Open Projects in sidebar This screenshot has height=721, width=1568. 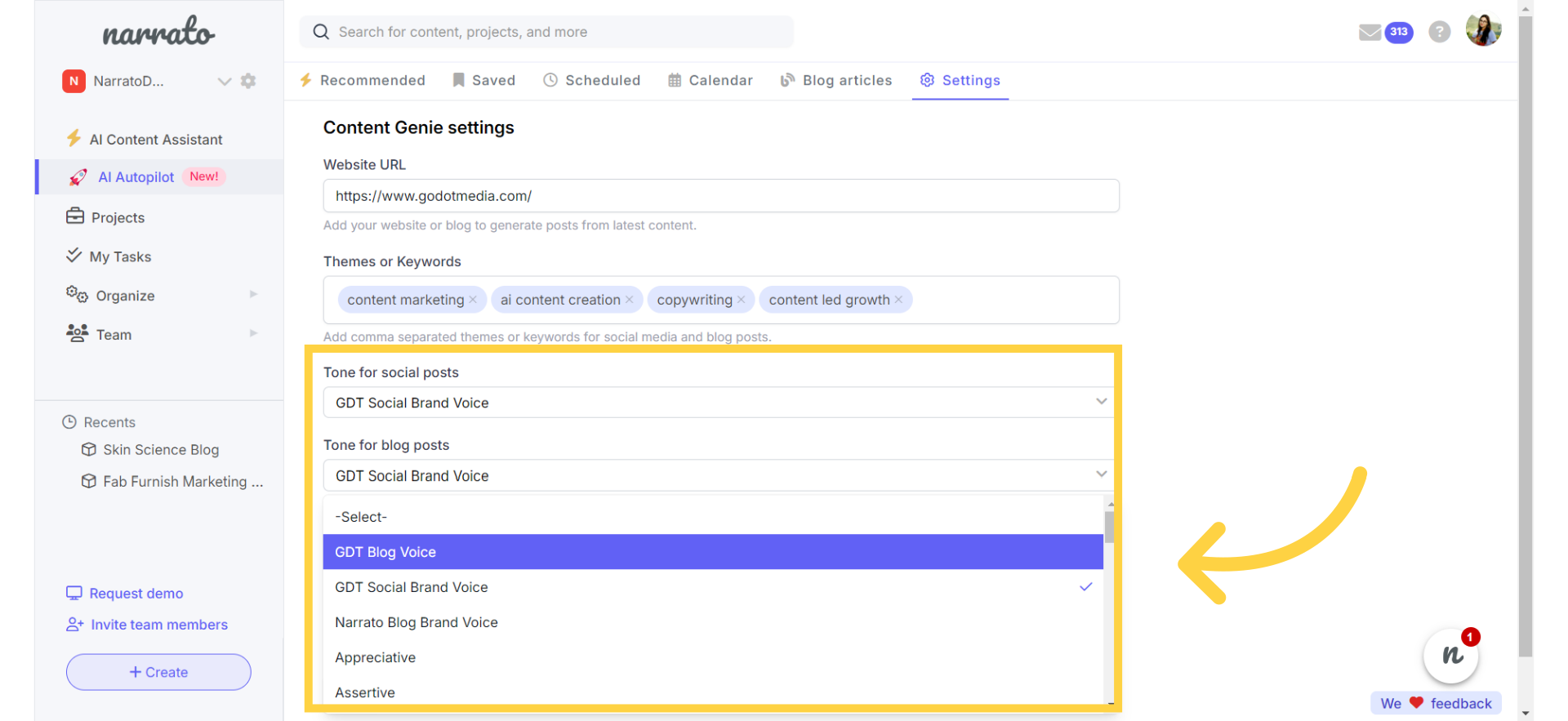(x=118, y=218)
